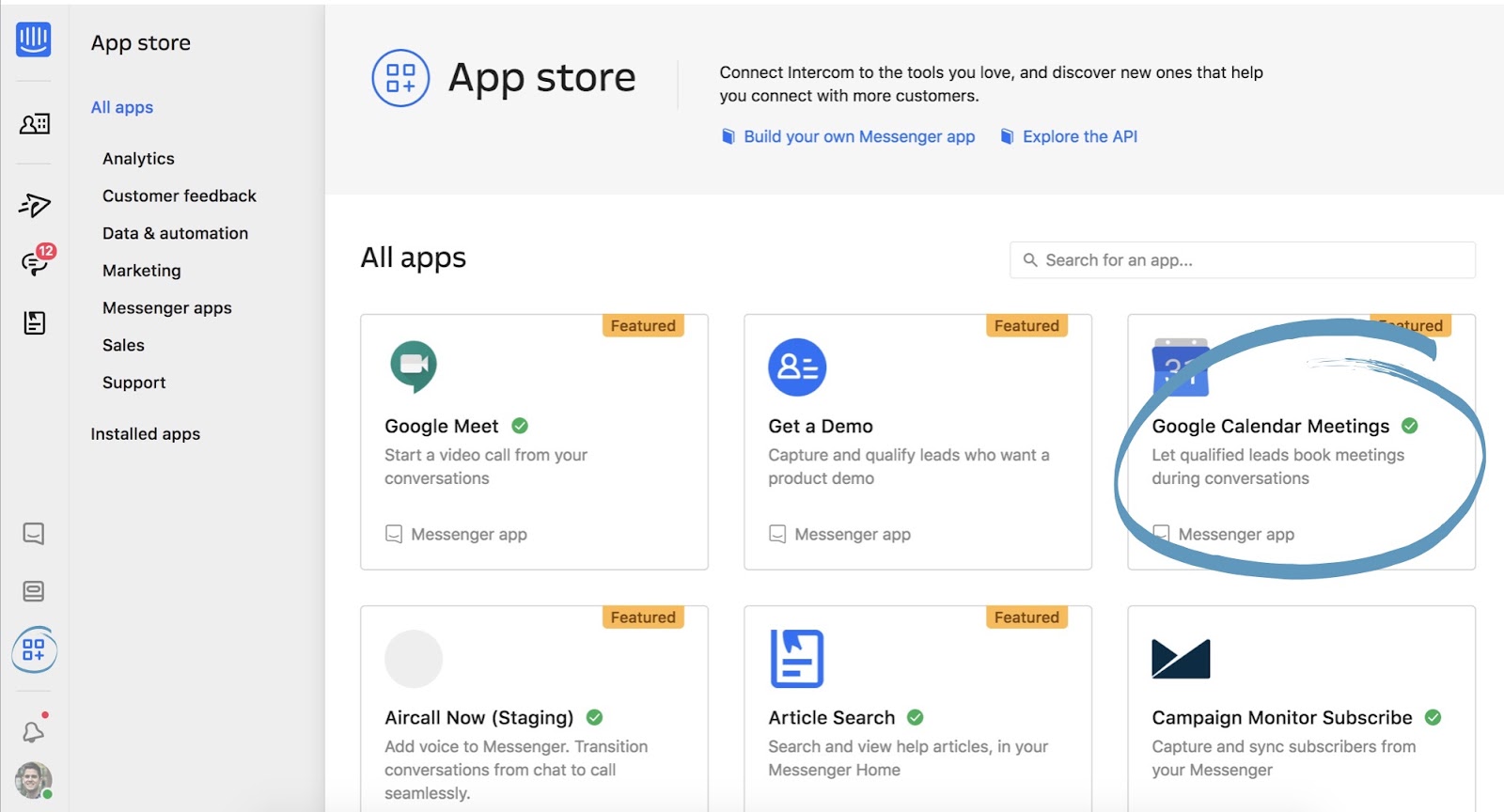Viewport: 1504px width, 812px height.
Task: Open the Installed apps section
Action: [146, 433]
